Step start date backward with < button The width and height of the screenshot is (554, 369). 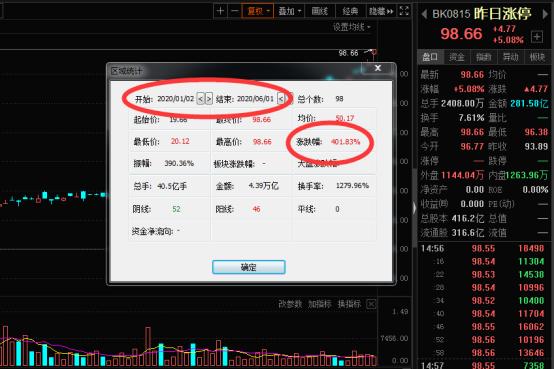tap(200, 99)
